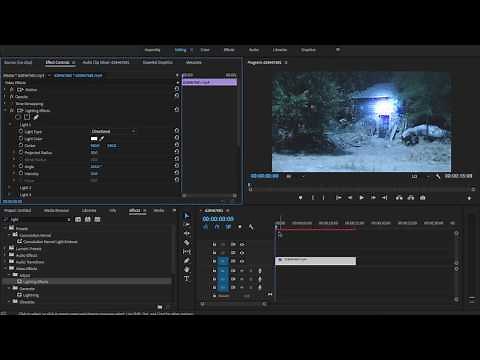
Task: Select the Track Select Forward tool
Action: tap(187, 225)
